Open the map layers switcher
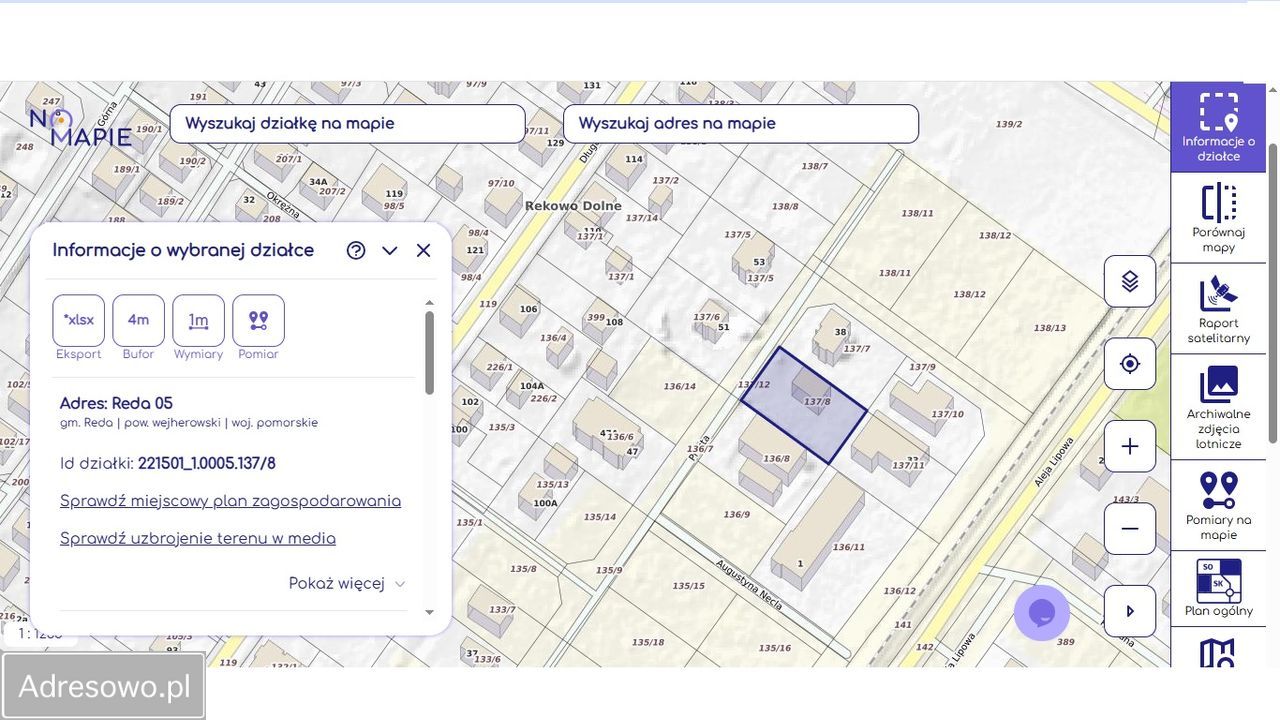This screenshot has height=720, width=1280. 1130,282
